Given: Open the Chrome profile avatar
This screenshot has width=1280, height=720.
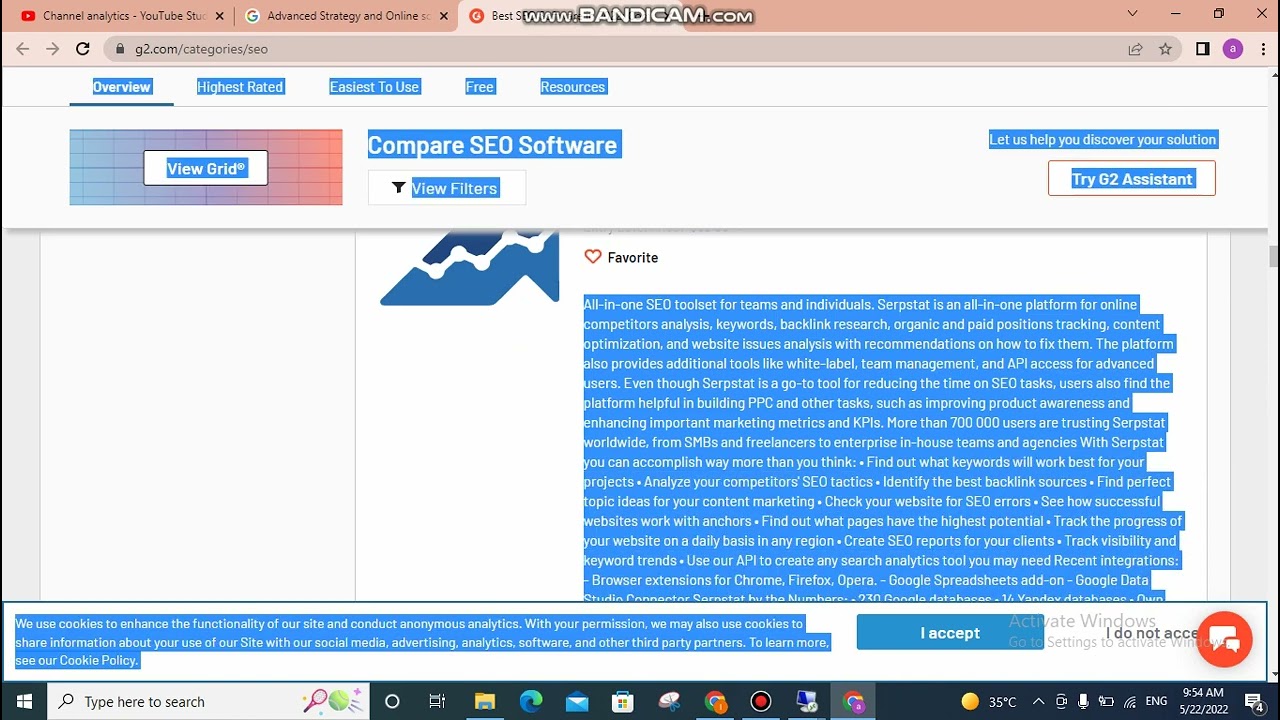Looking at the screenshot, I should pos(1233,49).
